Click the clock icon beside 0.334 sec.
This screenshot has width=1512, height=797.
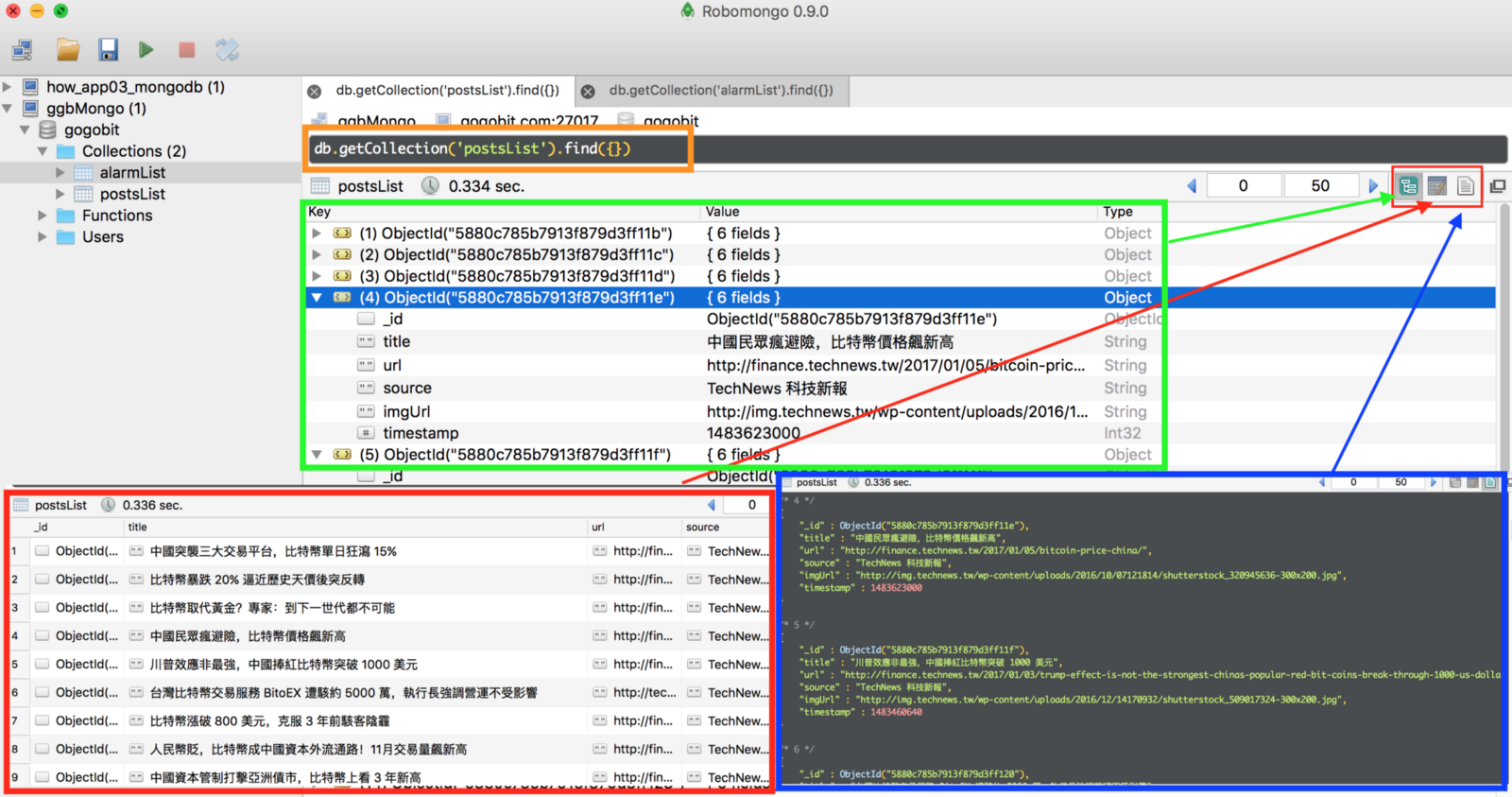(430, 186)
